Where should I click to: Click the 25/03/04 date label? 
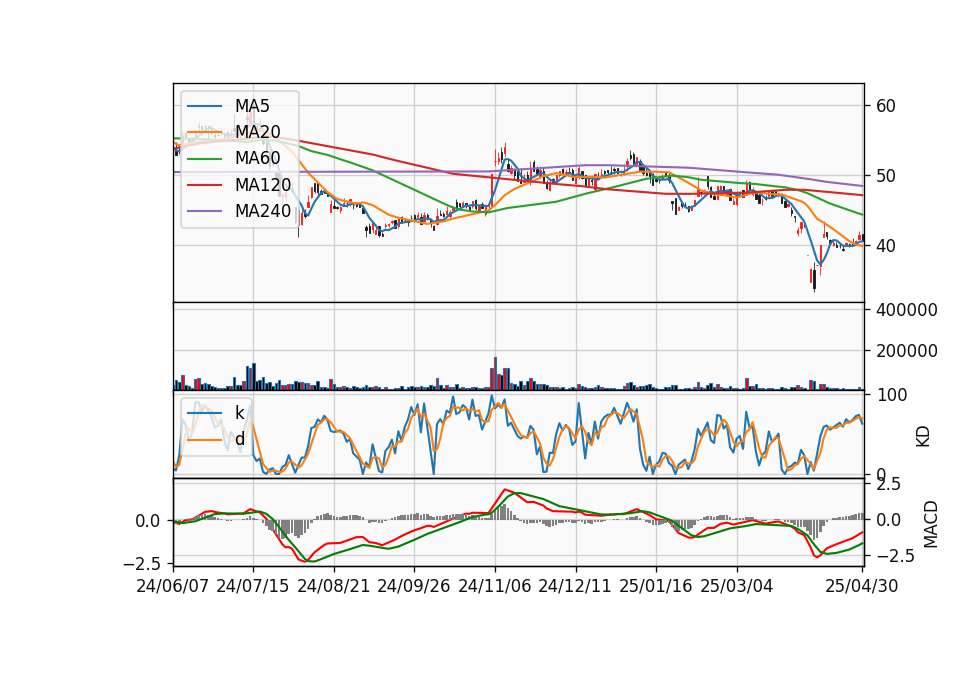click(x=737, y=586)
